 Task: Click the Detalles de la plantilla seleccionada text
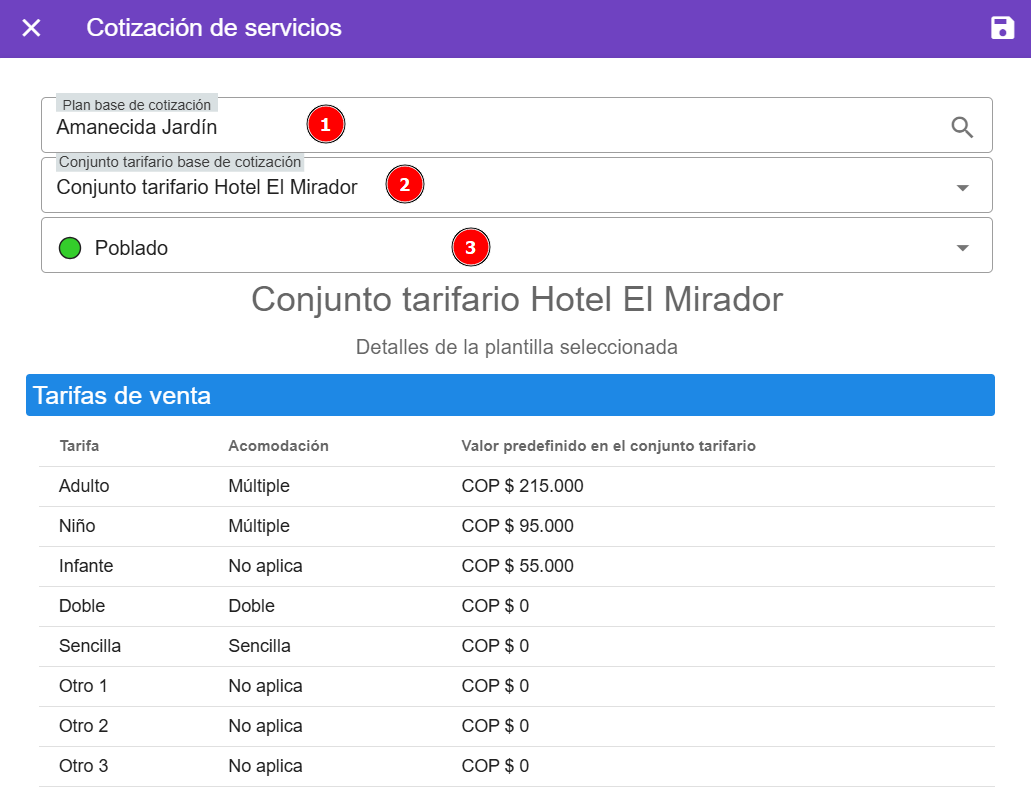point(517,347)
